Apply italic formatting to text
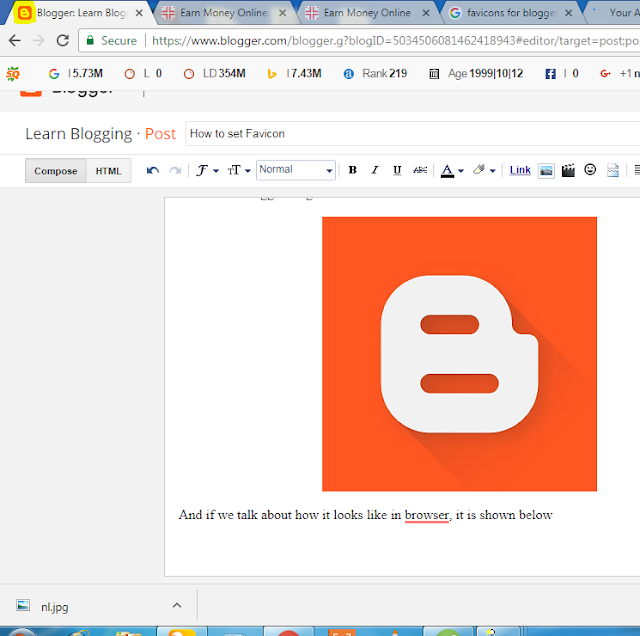Screen dimensions: 640x636 click(375, 171)
